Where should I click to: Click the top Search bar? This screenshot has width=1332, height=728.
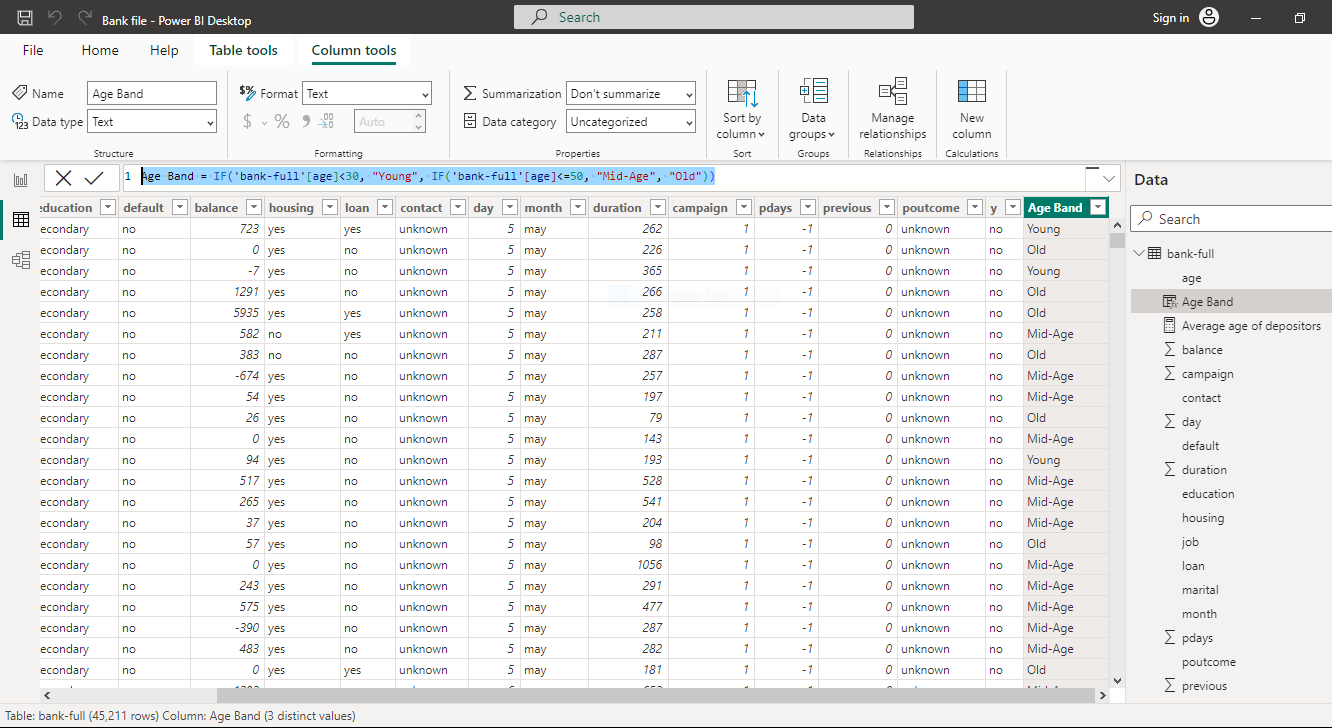[713, 16]
